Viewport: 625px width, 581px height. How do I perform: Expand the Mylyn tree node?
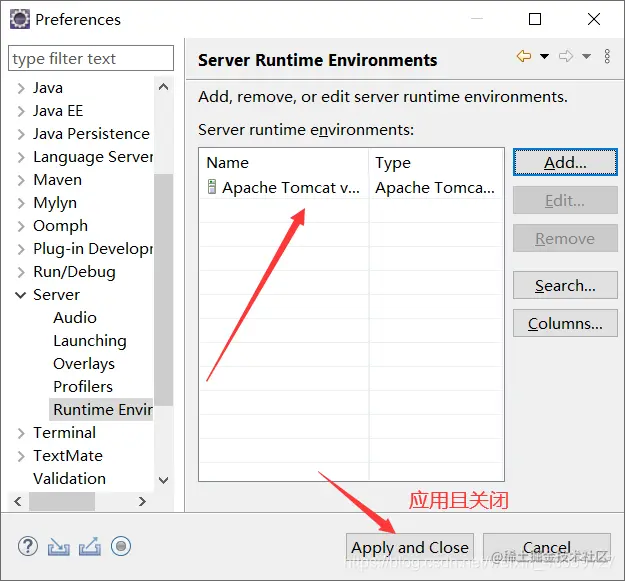(21, 203)
